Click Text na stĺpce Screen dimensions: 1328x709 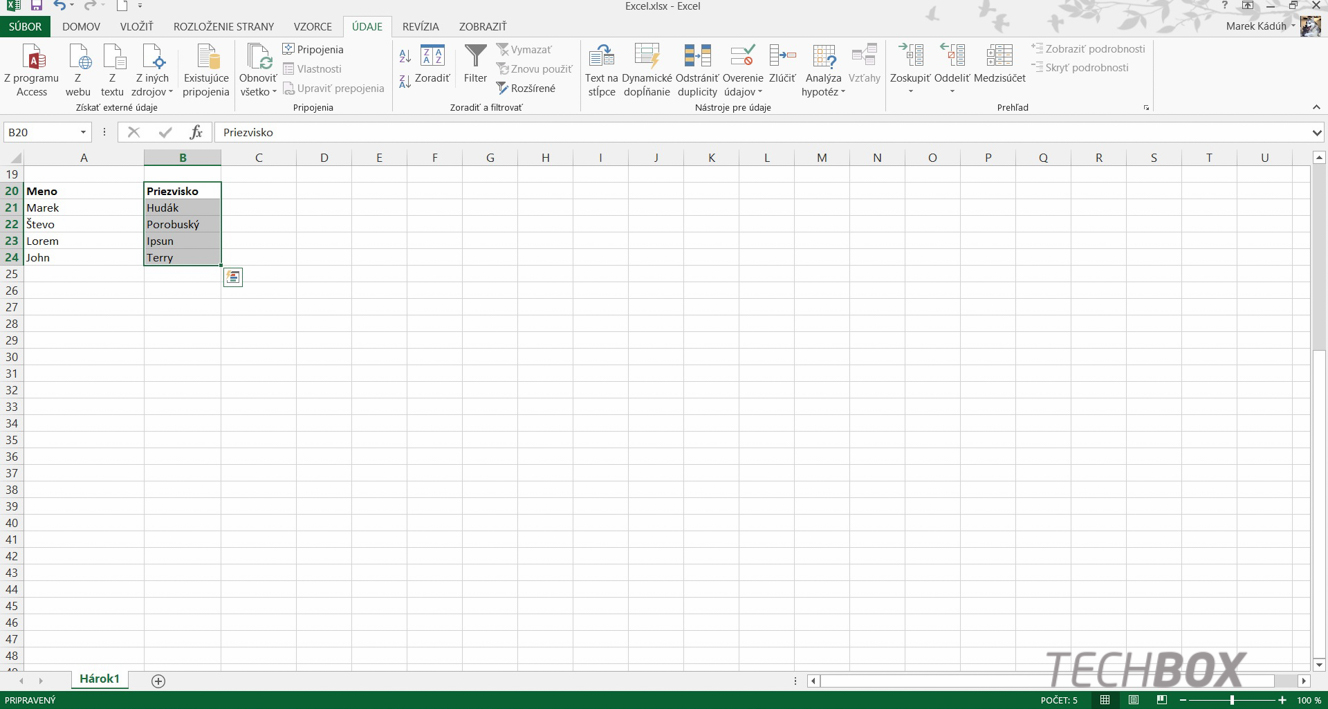pos(601,70)
